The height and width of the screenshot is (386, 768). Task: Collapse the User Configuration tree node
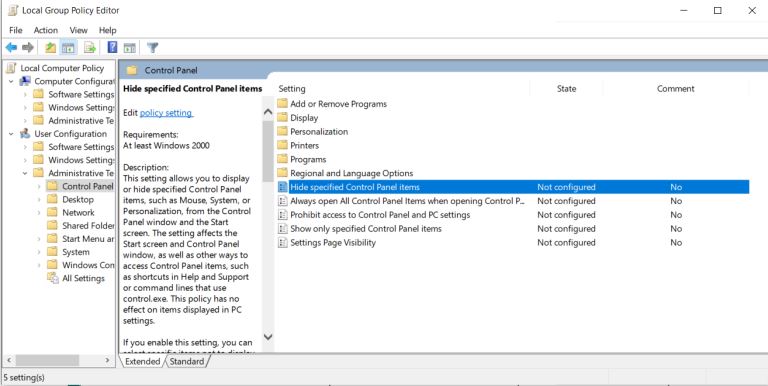click(x=11, y=134)
